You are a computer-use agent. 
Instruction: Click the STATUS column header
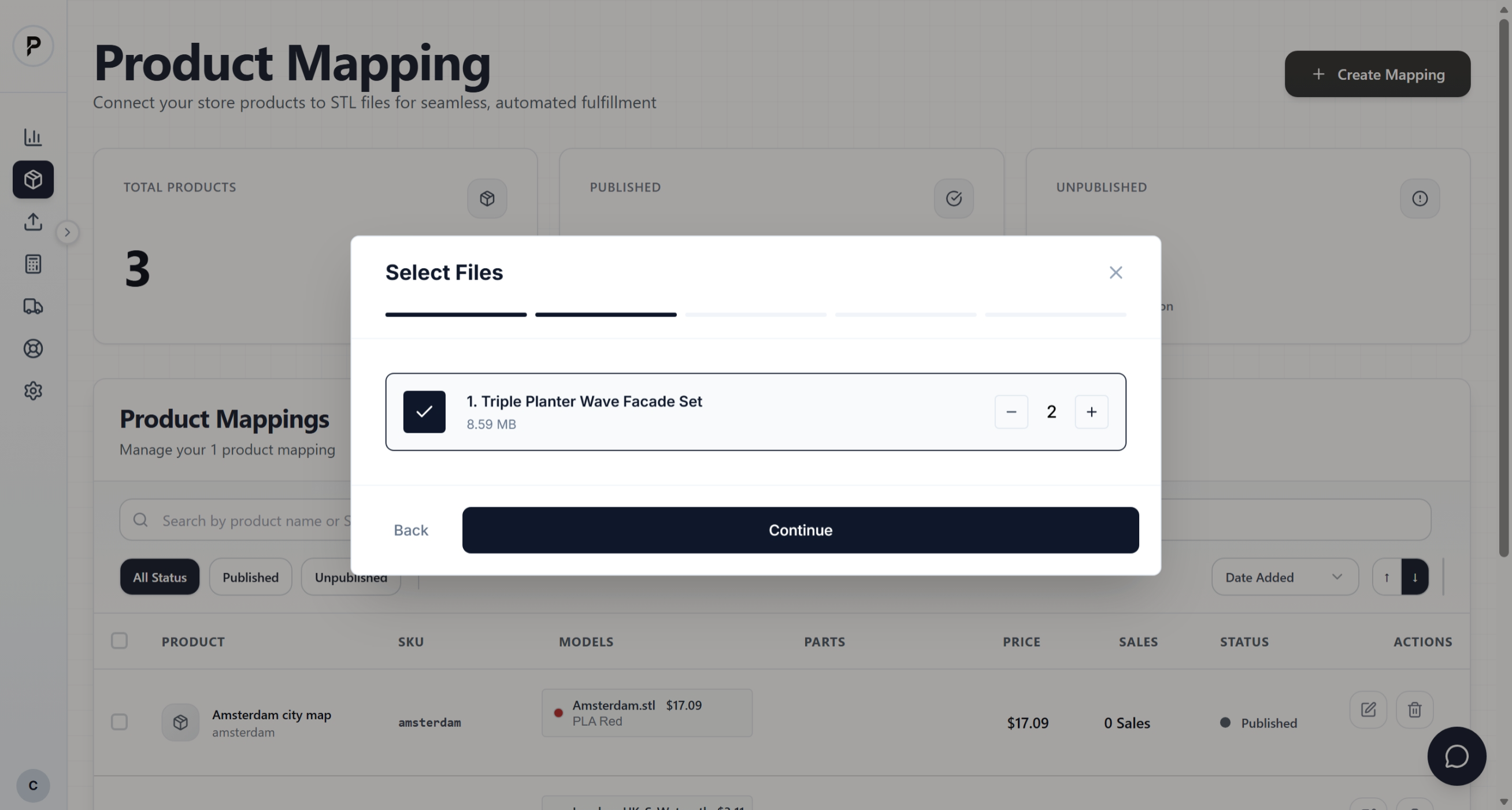click(1244, 642)
